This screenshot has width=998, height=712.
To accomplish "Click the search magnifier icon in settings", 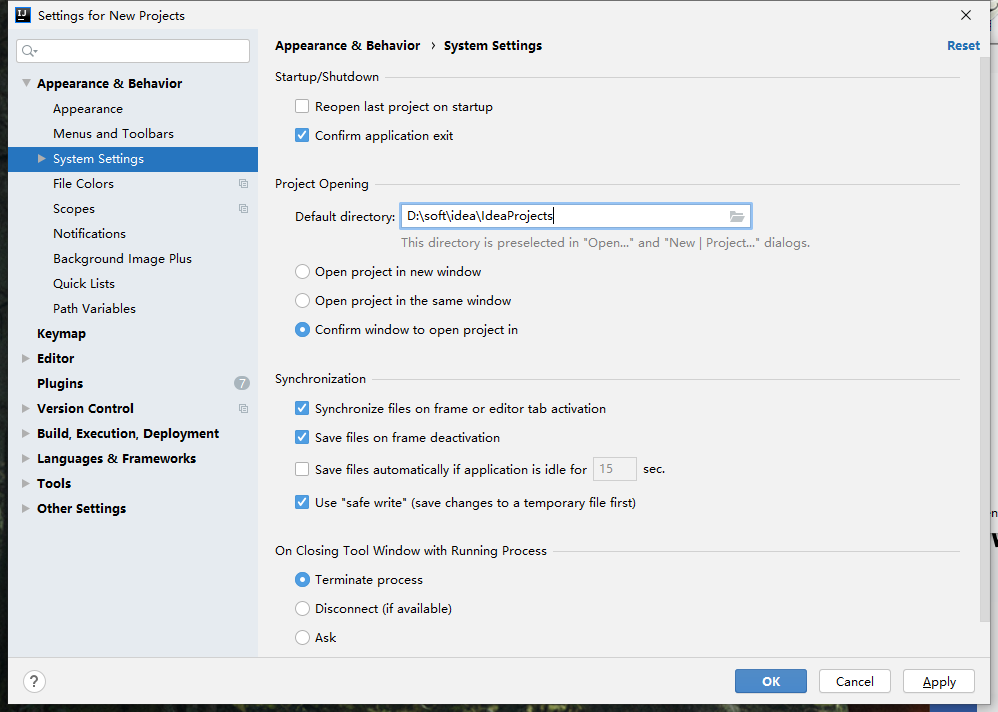I will (29, 51).
